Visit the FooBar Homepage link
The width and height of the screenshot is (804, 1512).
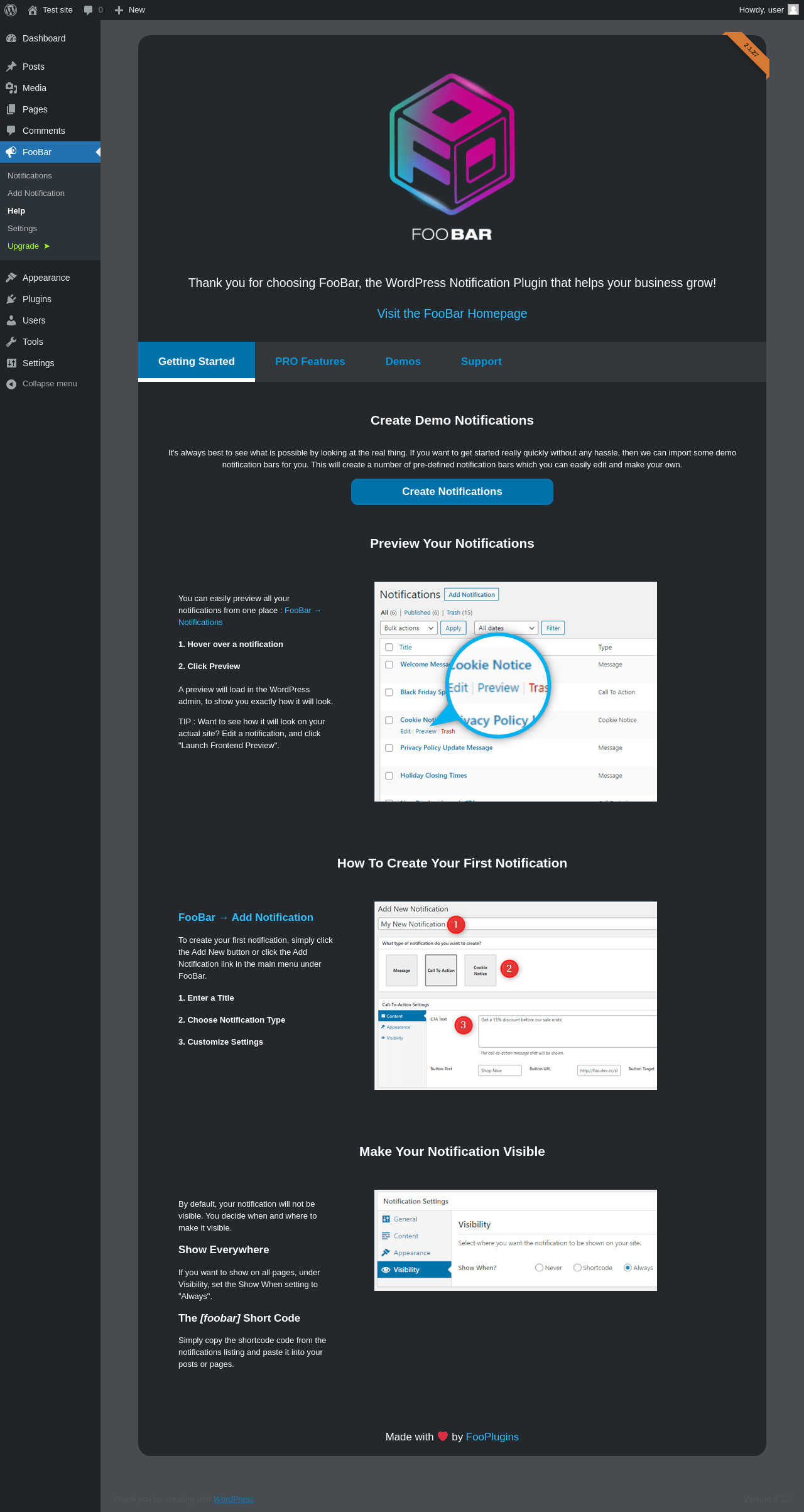pos(452,313)
